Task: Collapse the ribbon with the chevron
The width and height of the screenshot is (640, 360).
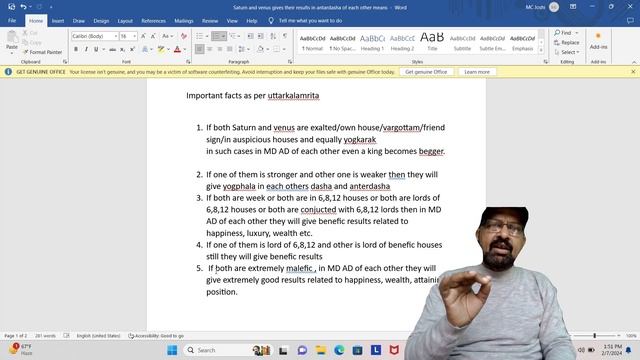Action: click(634, 62)
